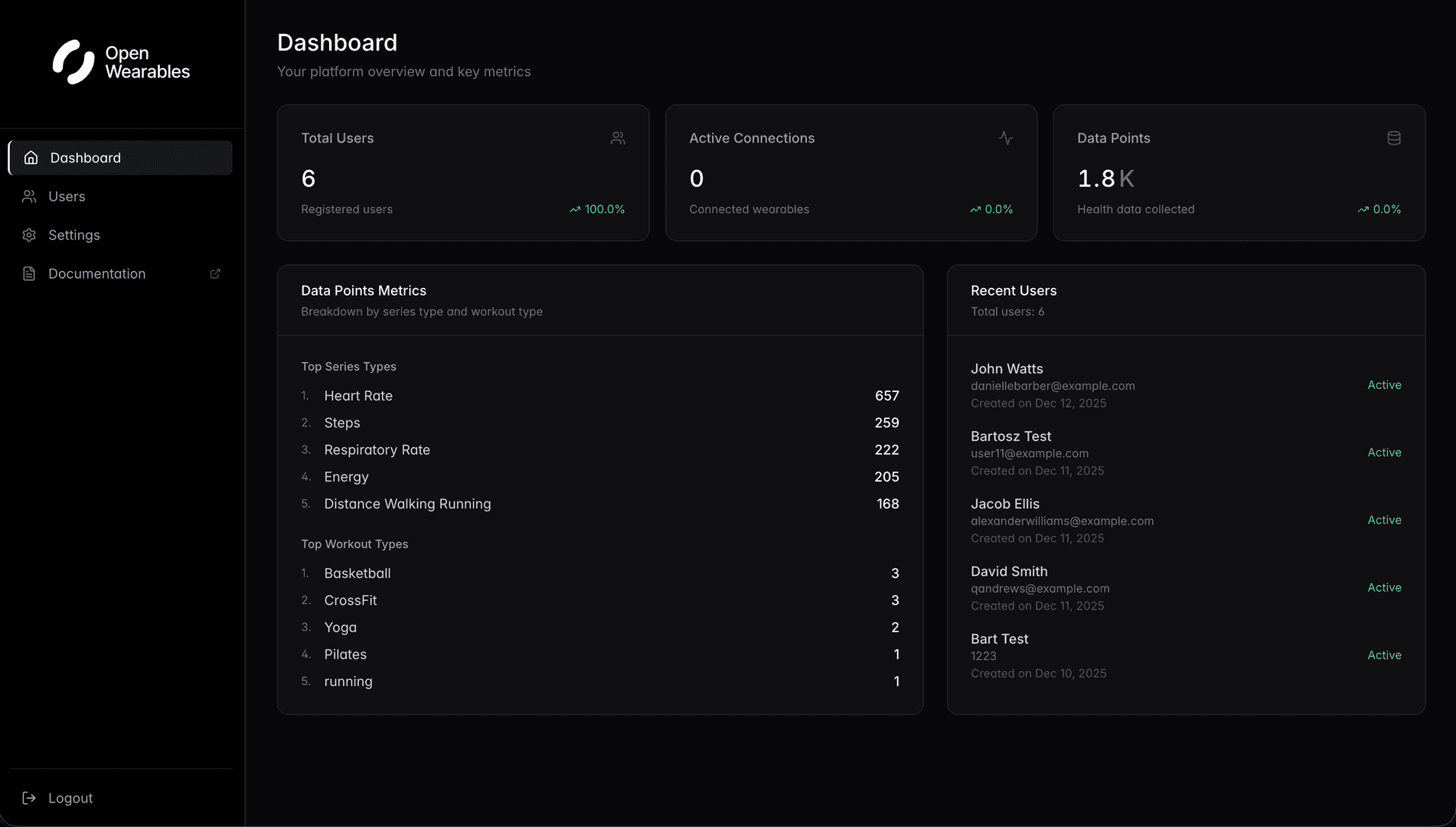This screenshot has height=827, width=1456.
Task: Click the Open Wearables logo
Action: (x=121, y=62)
